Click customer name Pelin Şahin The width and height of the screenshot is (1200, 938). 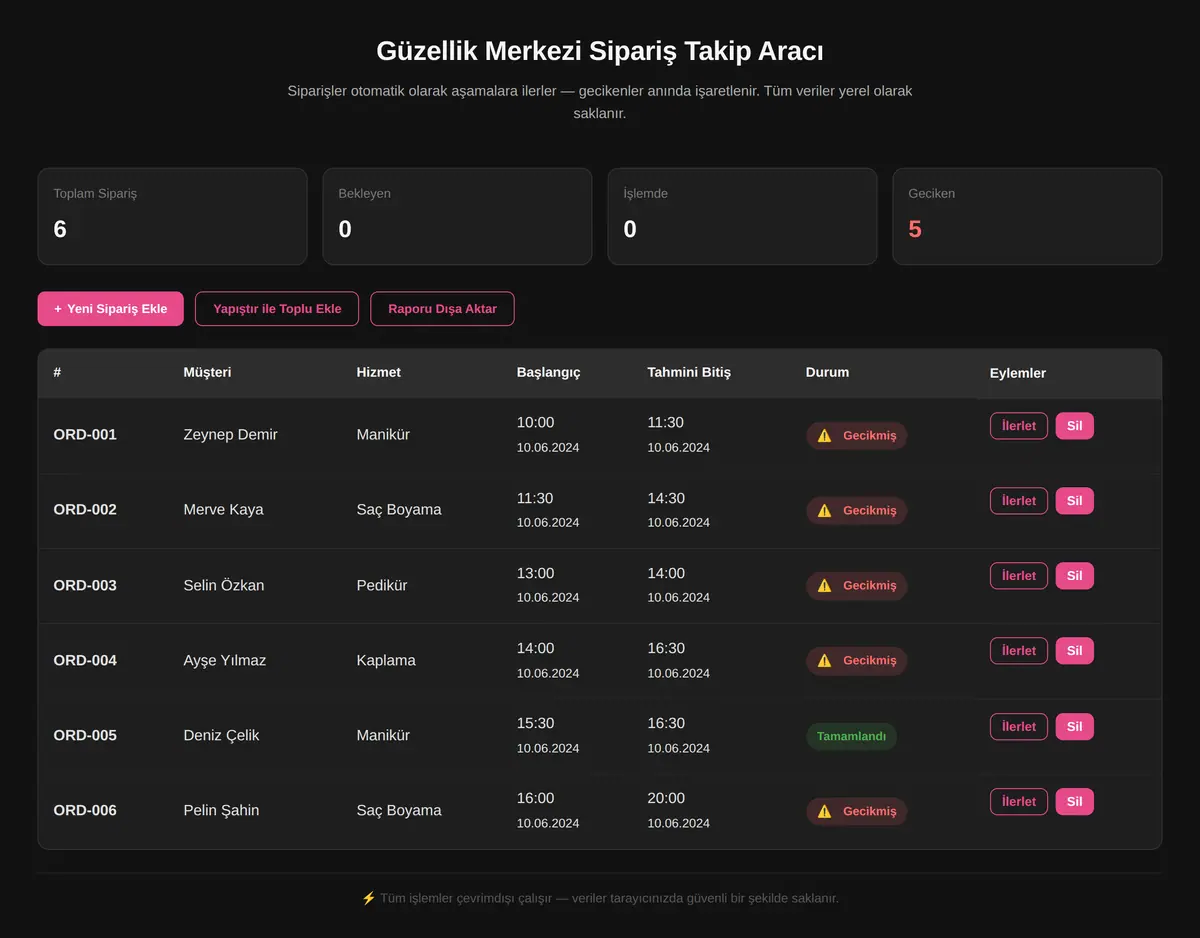(x=221, y=811)
